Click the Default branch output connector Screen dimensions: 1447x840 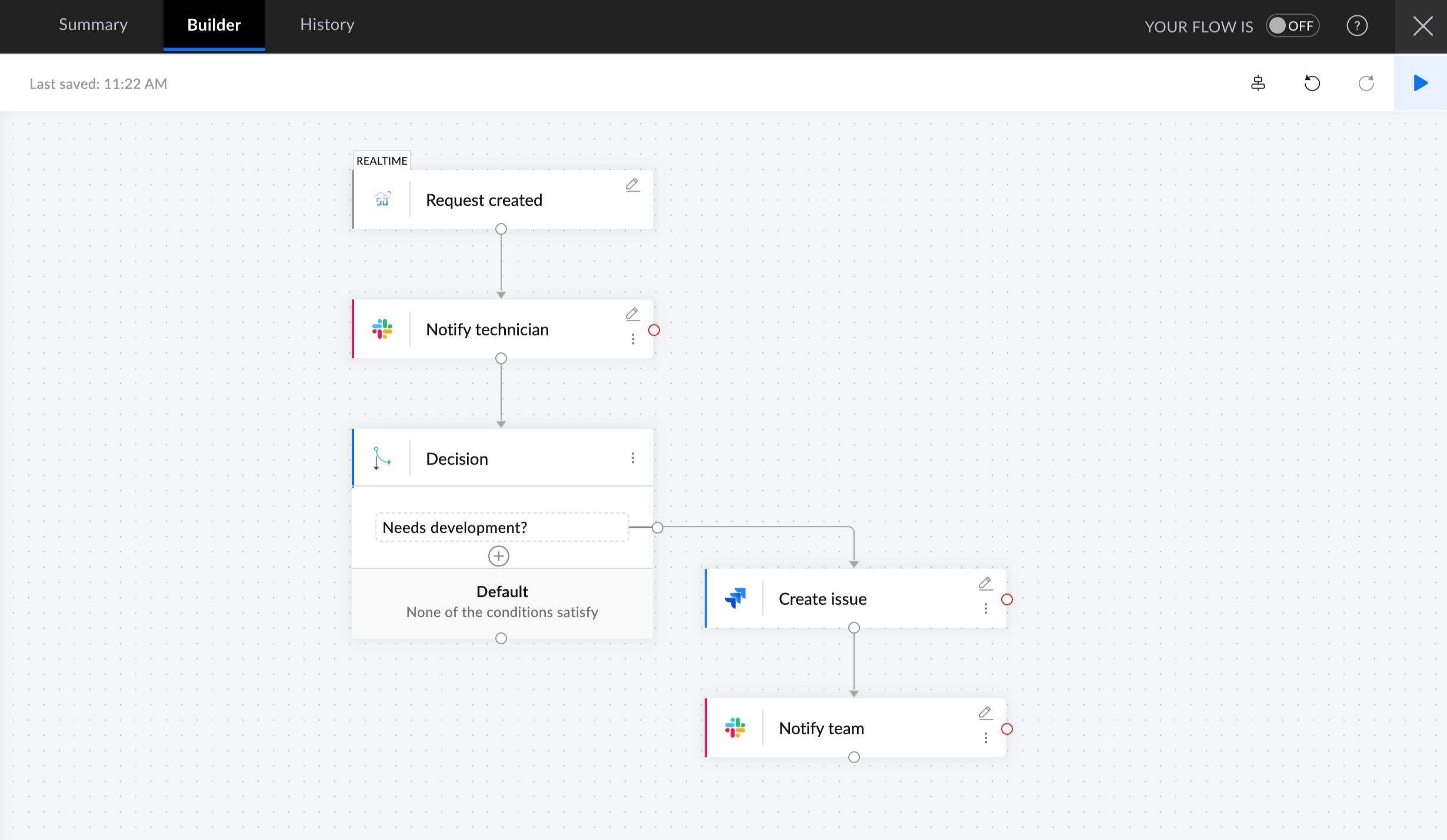(x=501, y=638)
